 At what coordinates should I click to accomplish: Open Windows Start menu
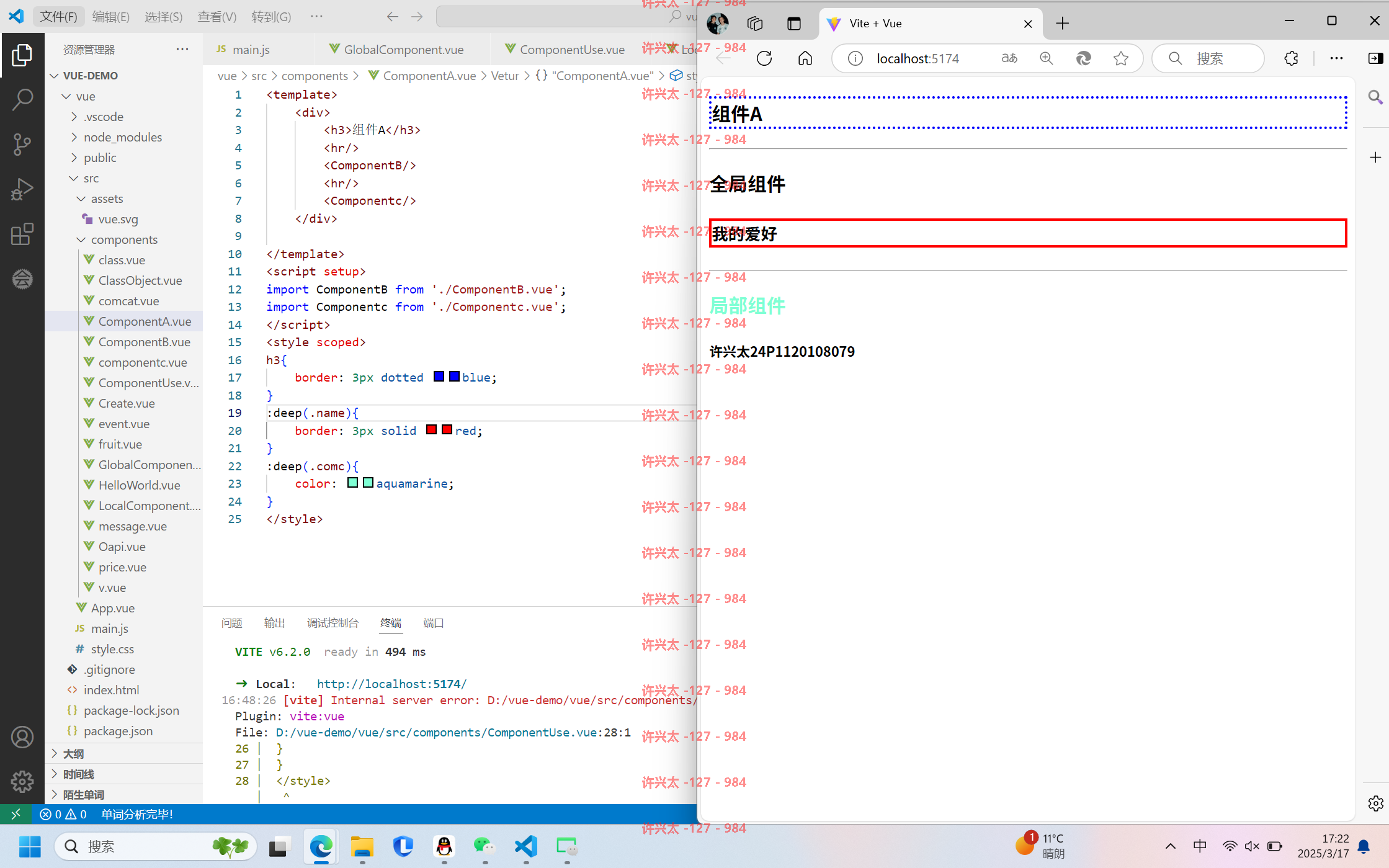click(29, 847)
